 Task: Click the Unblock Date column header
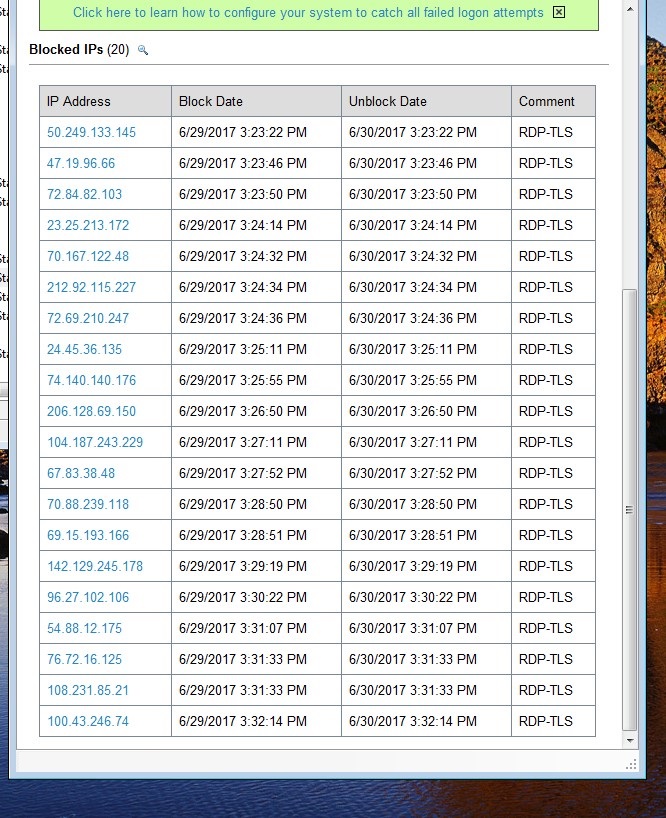pyautogui.click(x=427, y=101)
